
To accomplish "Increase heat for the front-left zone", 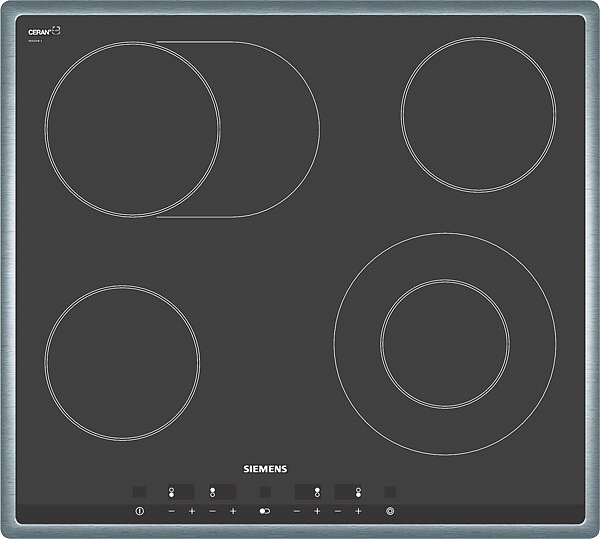I will click(x=192, y=511).
